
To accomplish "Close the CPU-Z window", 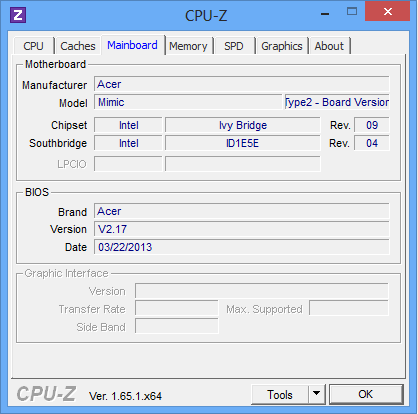I will point(388,12).
